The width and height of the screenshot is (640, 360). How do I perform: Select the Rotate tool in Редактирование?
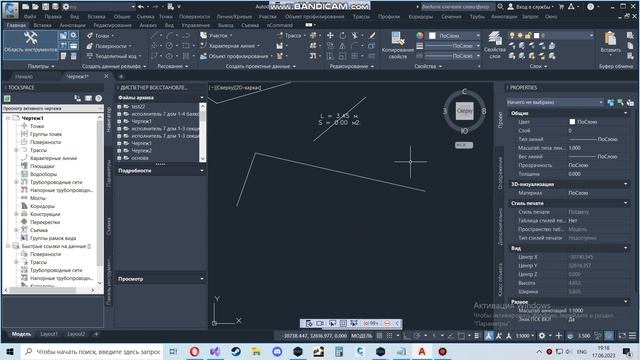342,36
